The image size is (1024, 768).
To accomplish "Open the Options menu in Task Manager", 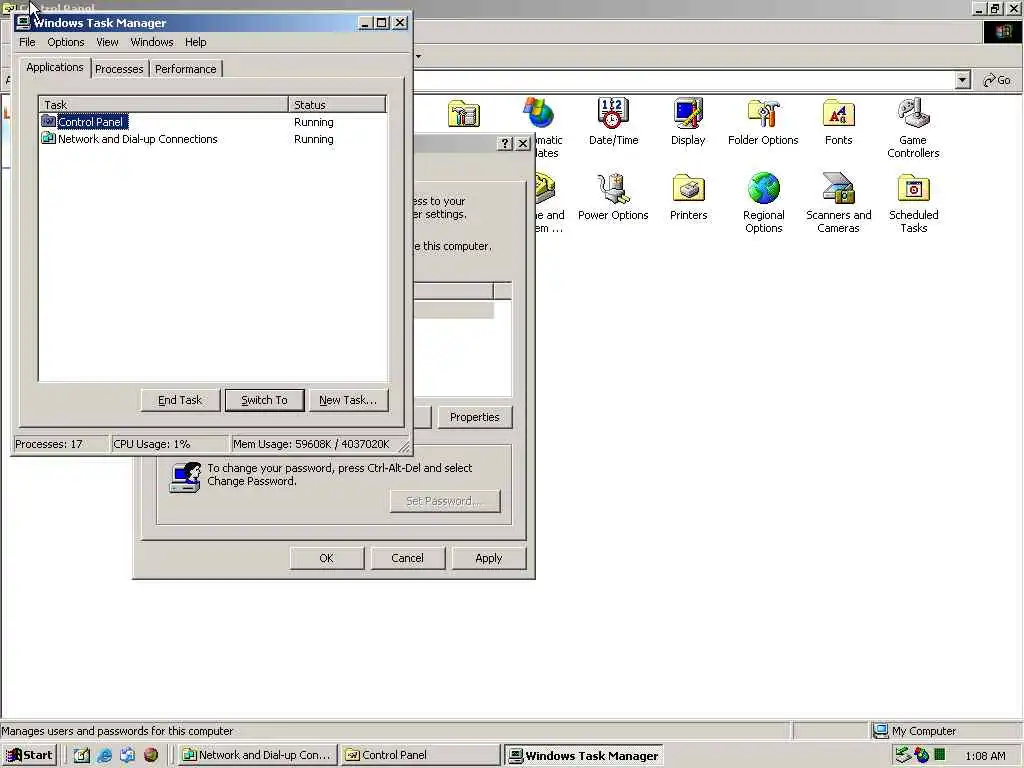I will (x=65, y=42).
